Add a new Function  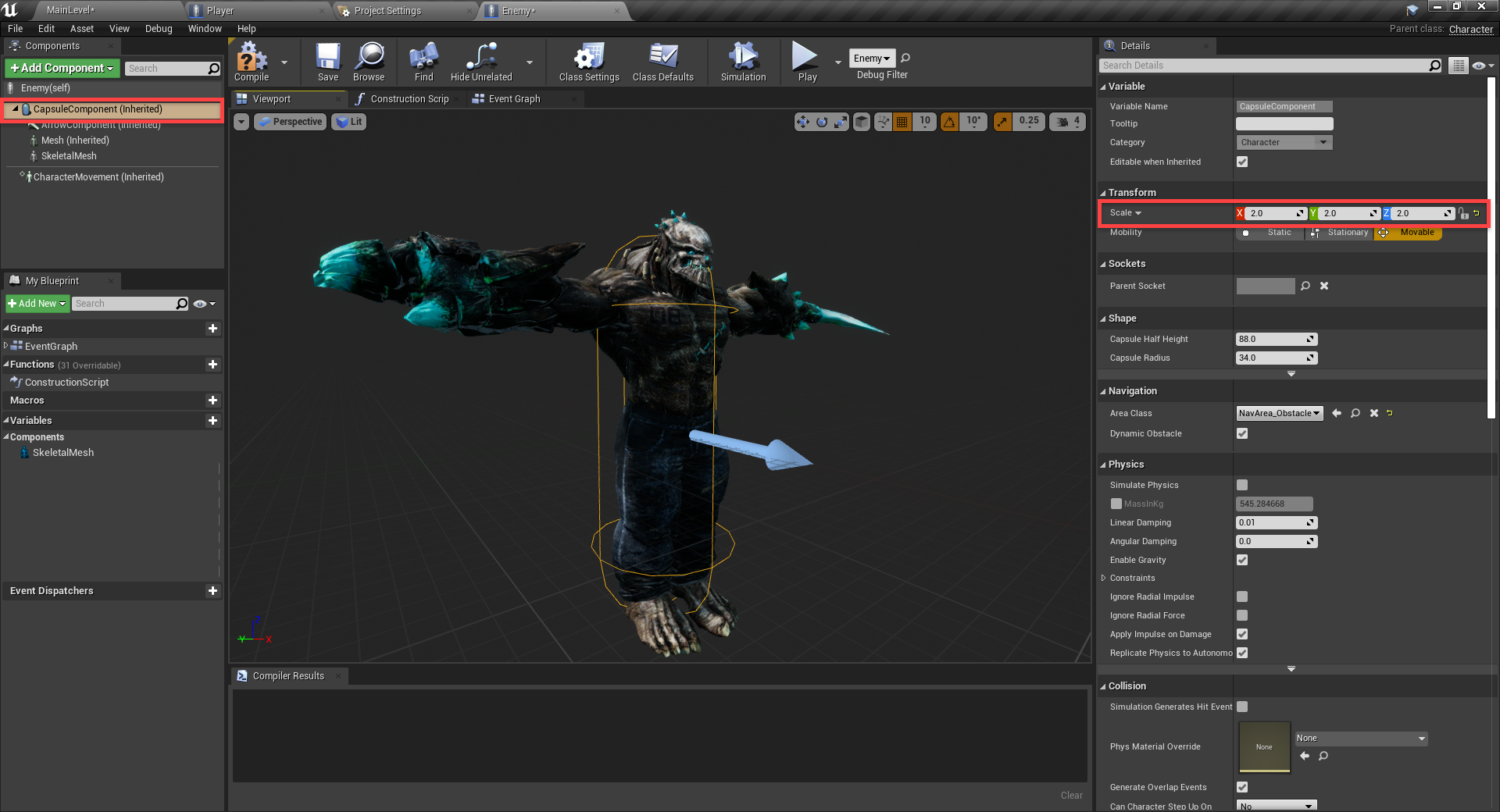click(x=212, y=365)
